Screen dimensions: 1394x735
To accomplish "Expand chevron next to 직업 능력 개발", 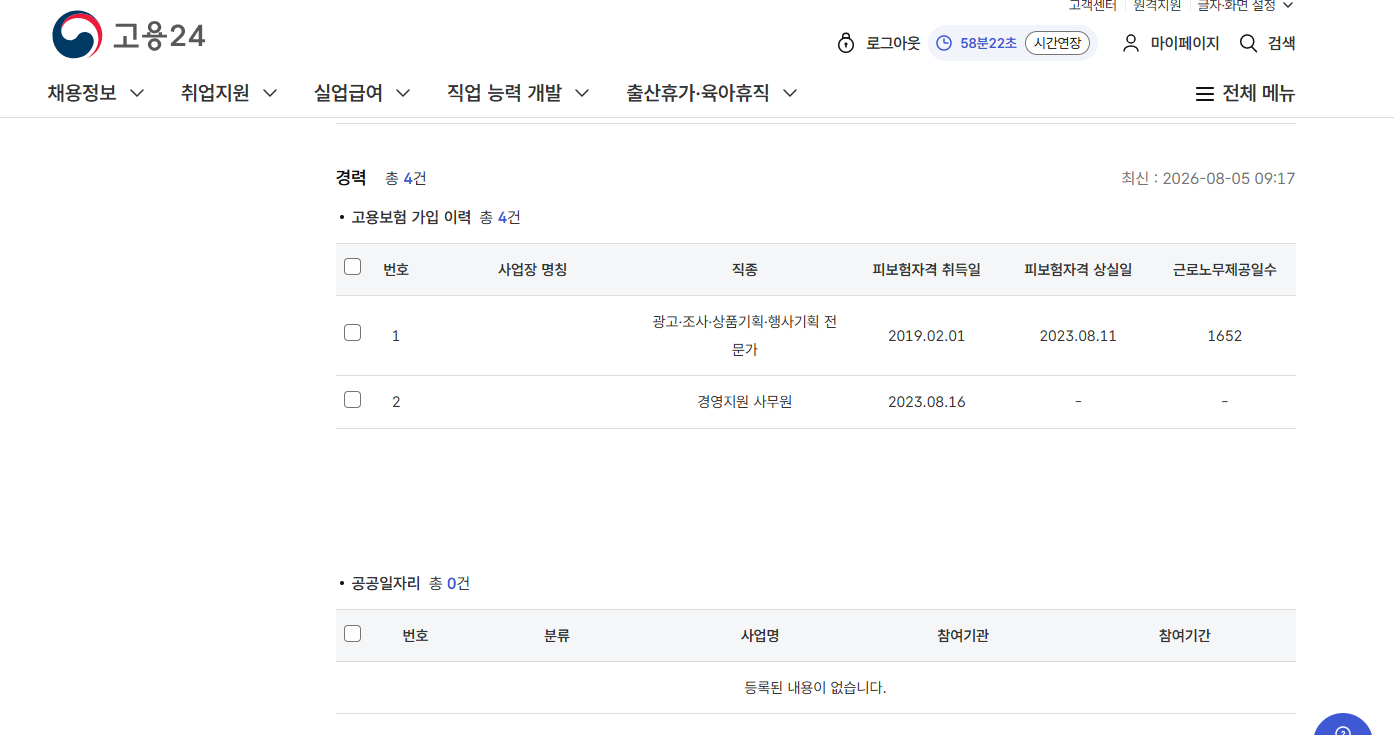I will pyautogui.click(x=582, y=93).
